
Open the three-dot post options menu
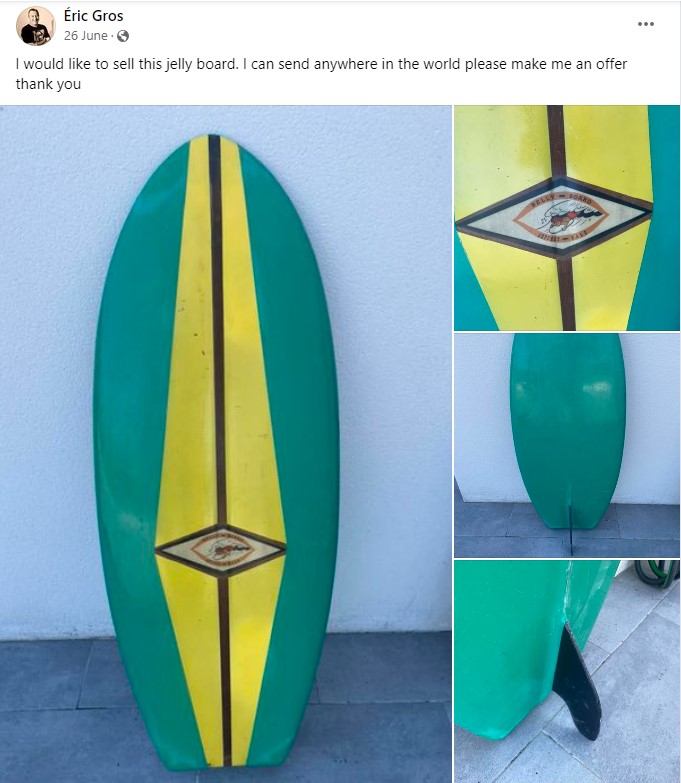point(646,24)
